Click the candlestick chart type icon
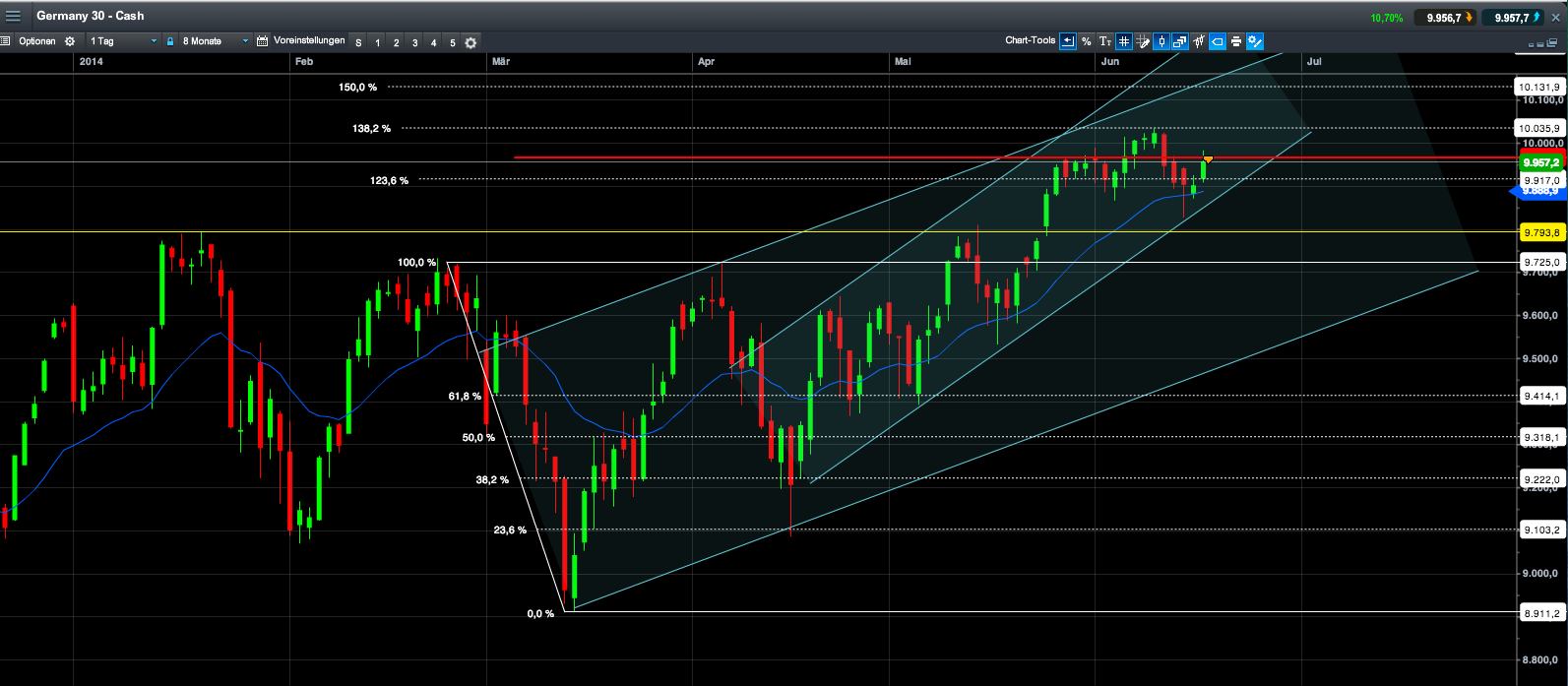The image size is (1568, 686). tap(1161, 41)
